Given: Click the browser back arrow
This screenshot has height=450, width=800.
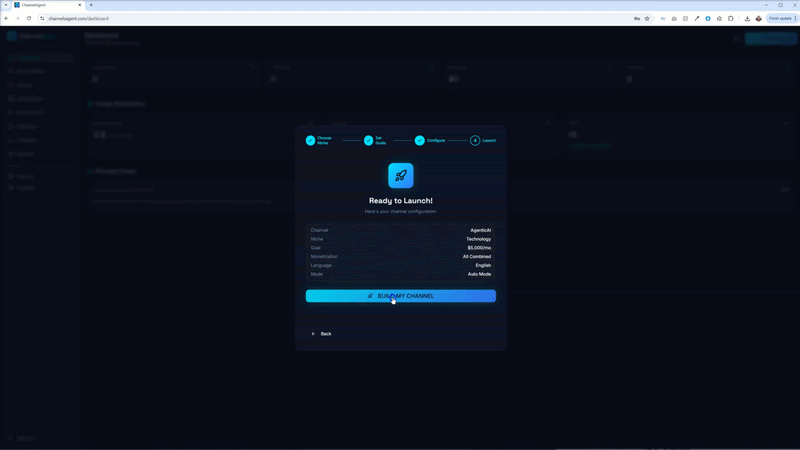Looking at the screenshot, I should 6,18.
